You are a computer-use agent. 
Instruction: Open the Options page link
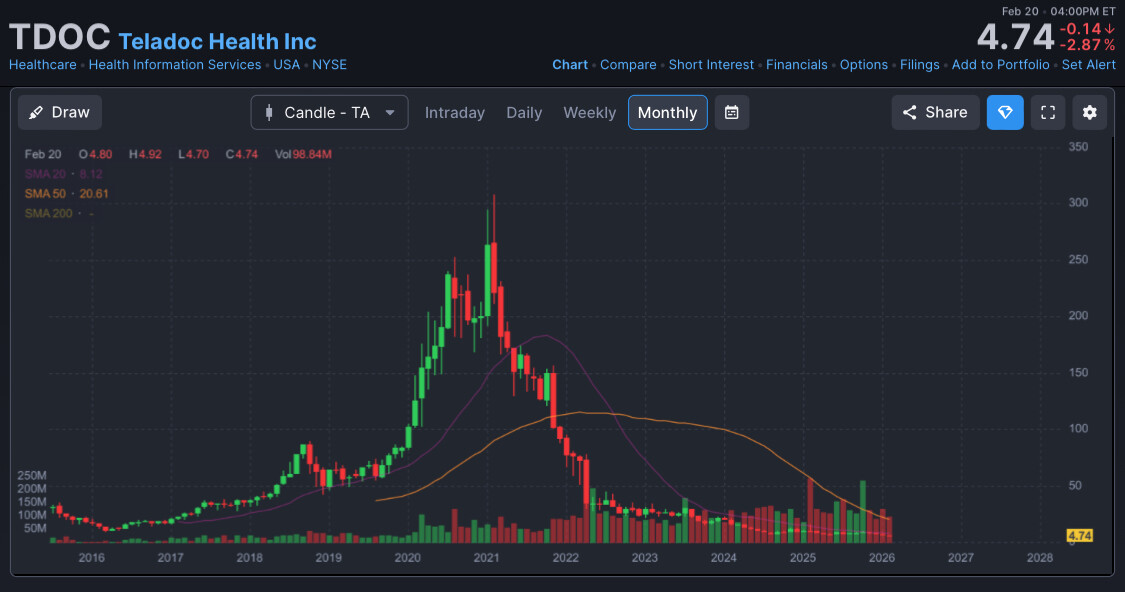pyautogui.click(x=863, y=65)
